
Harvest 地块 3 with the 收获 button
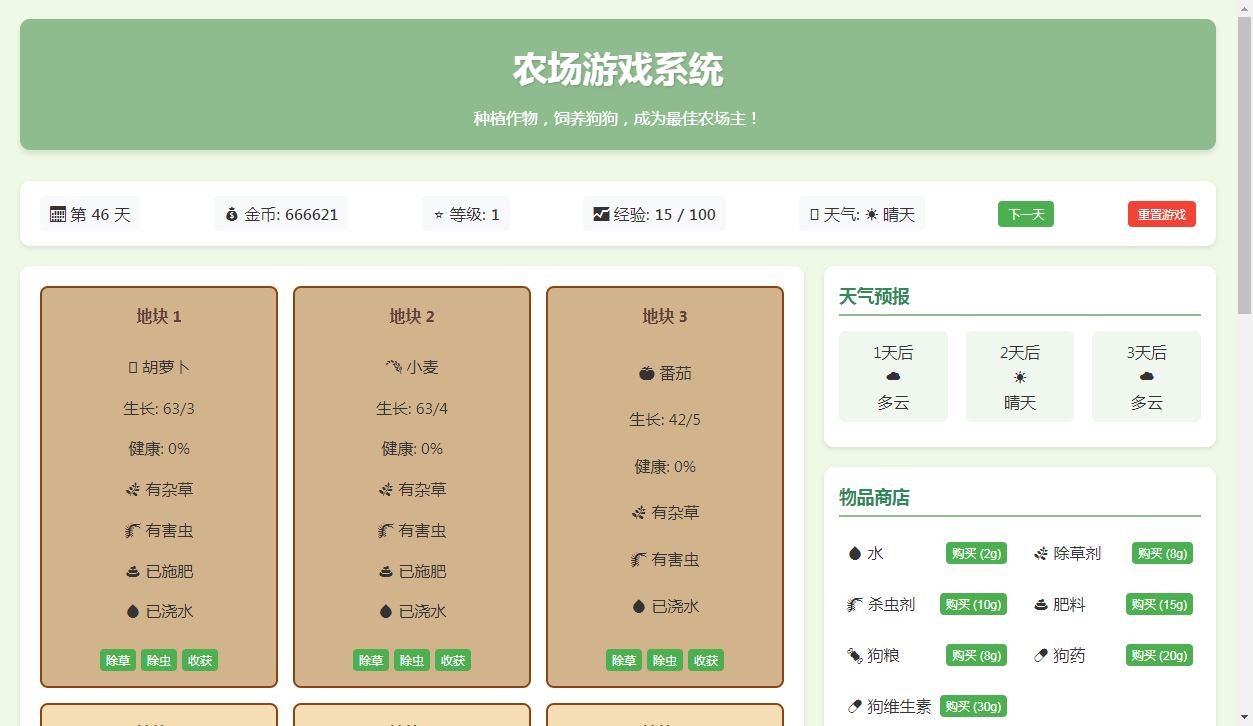pos(706,660)
